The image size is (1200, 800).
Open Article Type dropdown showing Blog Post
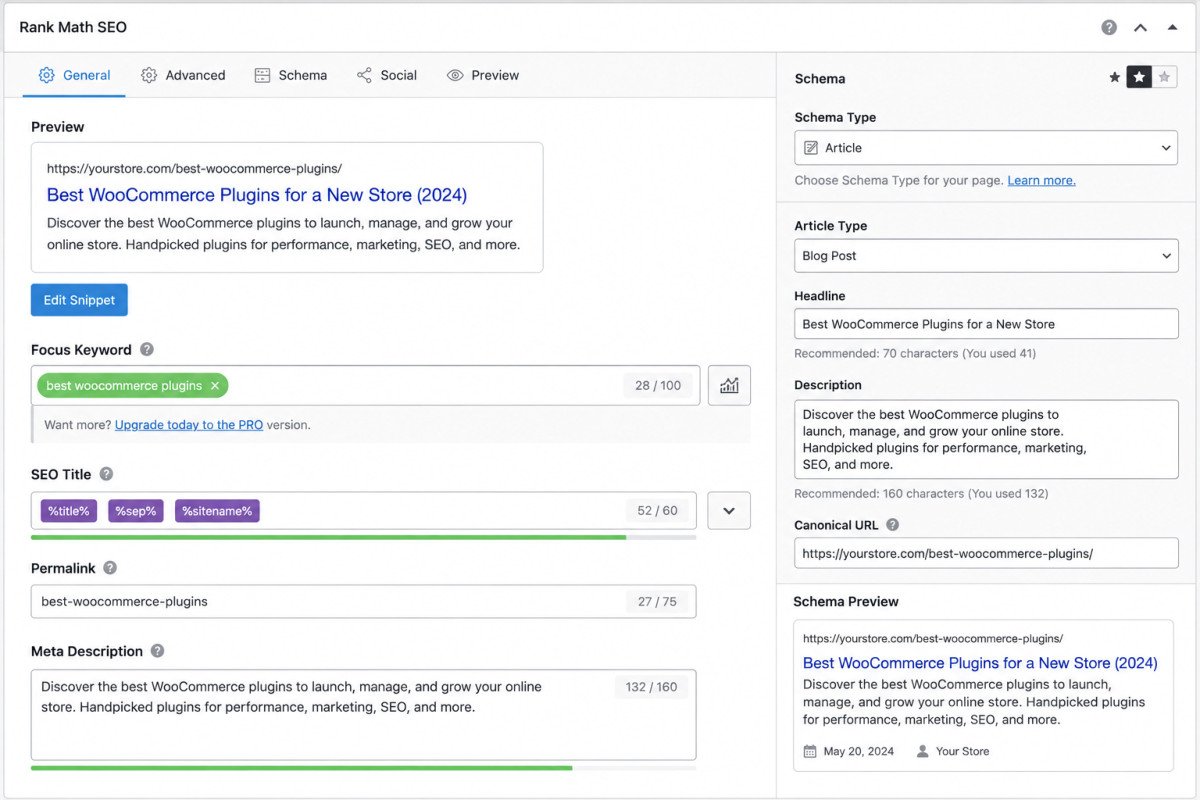click(987, 256)
